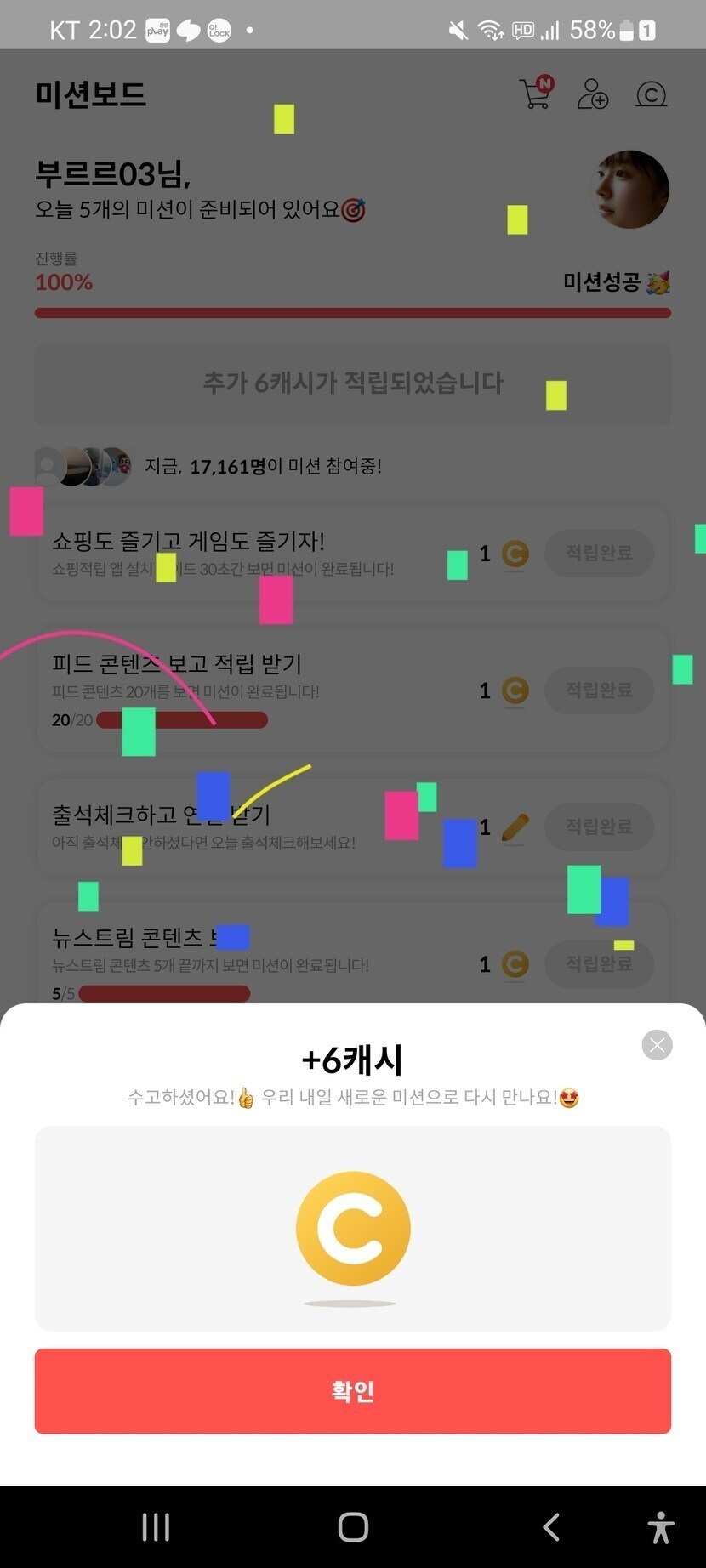Select 적립완료 for the shopping mission

tap(599, 553)
